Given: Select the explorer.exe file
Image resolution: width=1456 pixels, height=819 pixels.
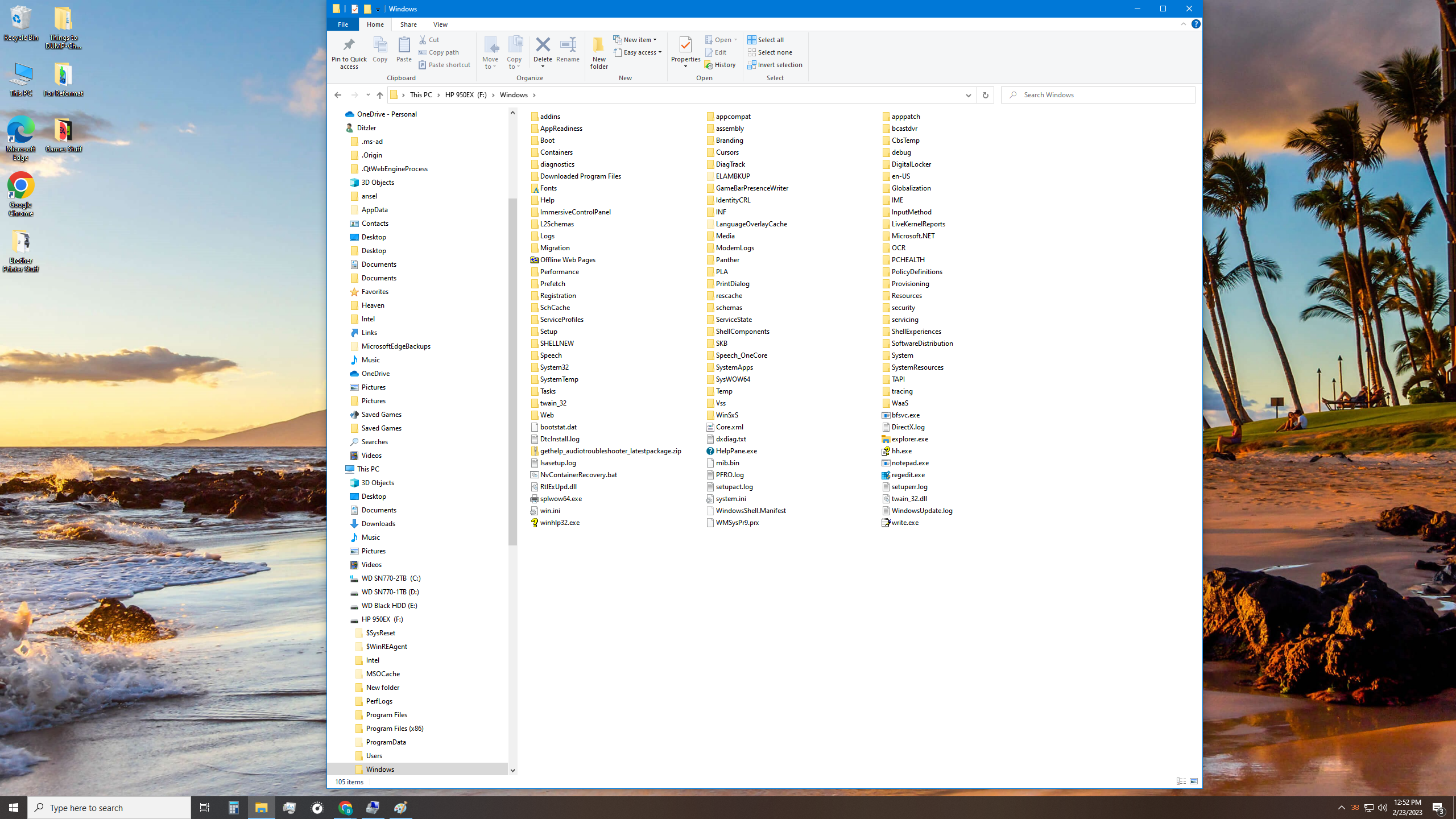Looking at the screenshot, I should (905, 439).
